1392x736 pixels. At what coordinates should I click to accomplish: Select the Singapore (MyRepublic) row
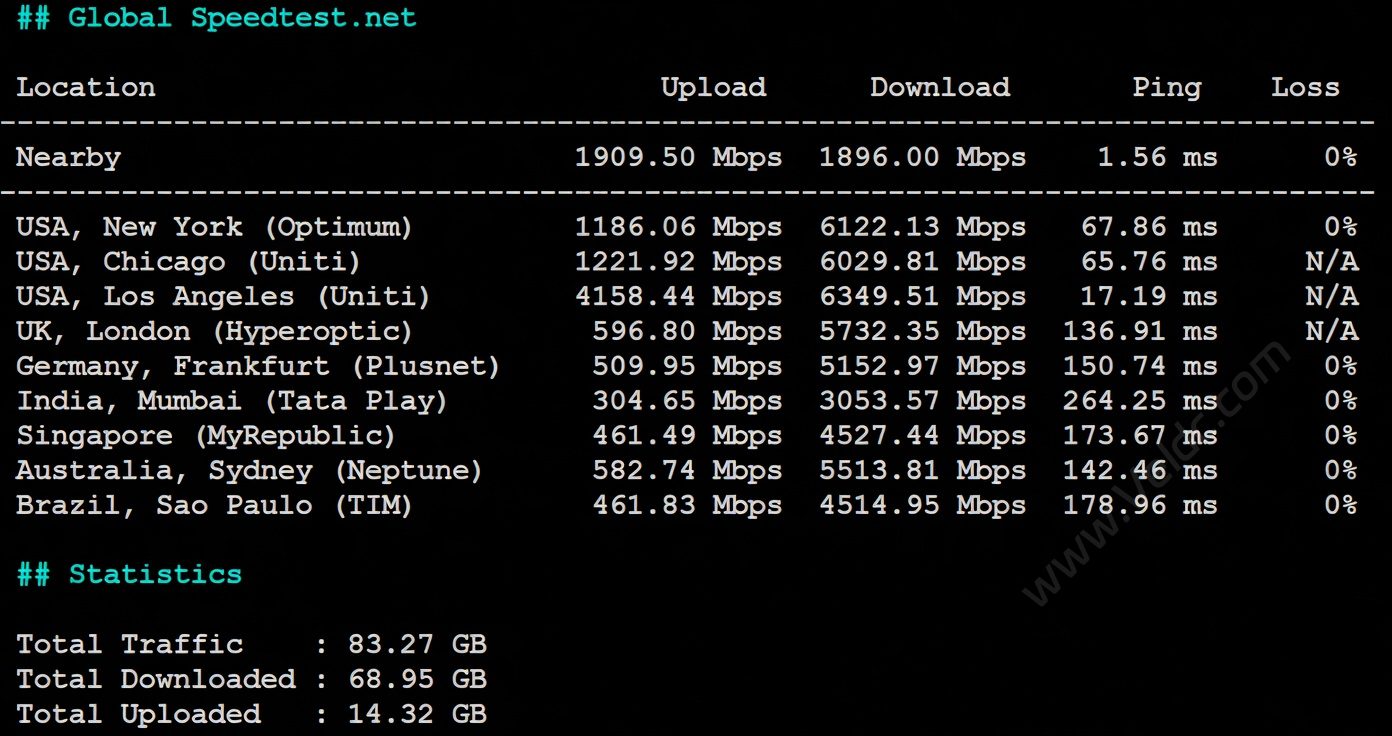coord(687,436)
